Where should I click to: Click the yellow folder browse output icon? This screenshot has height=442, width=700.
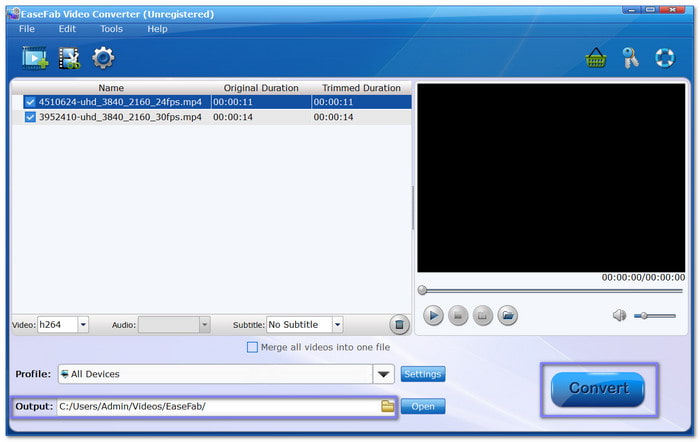[388, 406]
